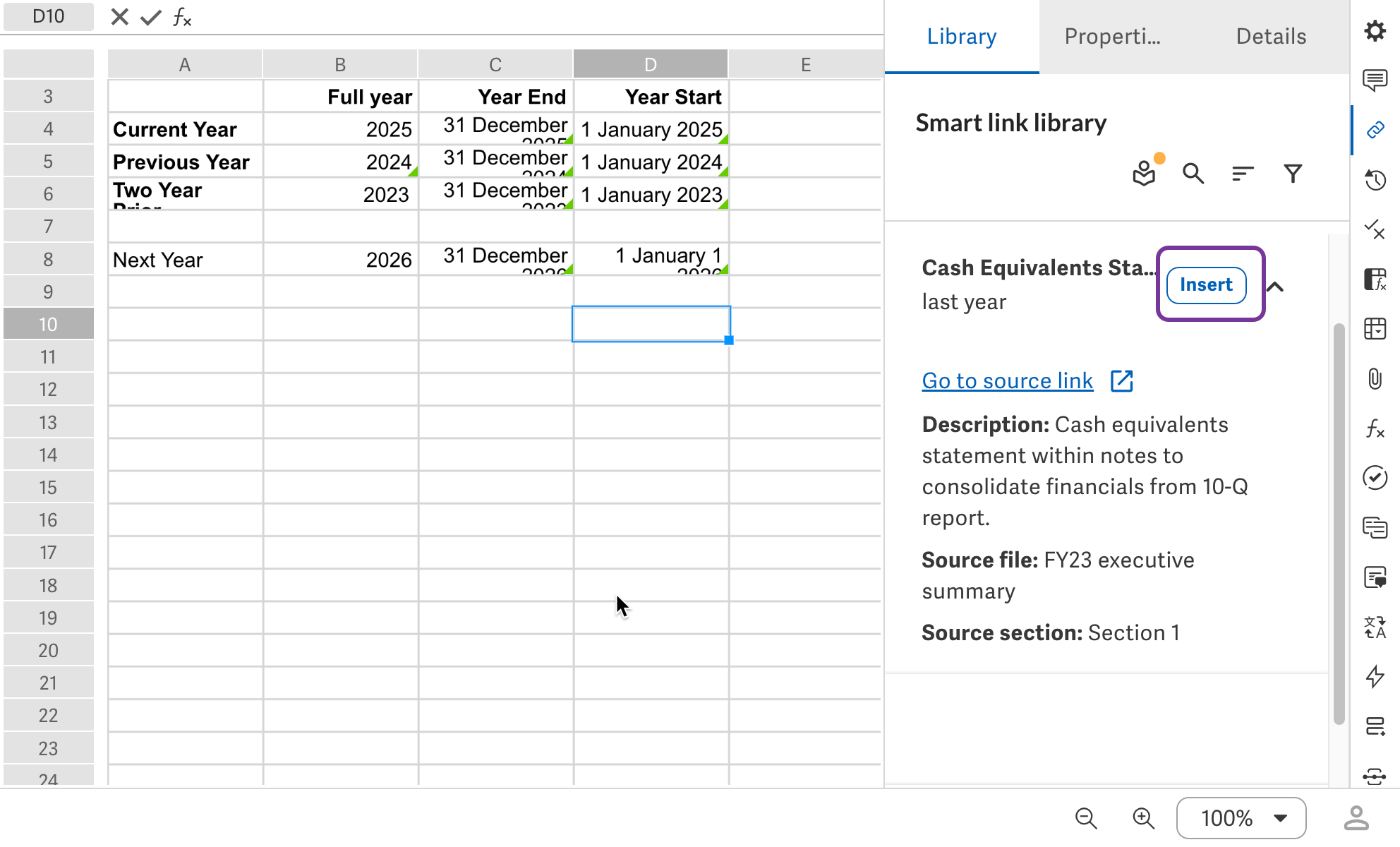Insert the Cash Equivalents smart link
The height and width of the screenshot is (847, 1400).
pos(1207,284)
